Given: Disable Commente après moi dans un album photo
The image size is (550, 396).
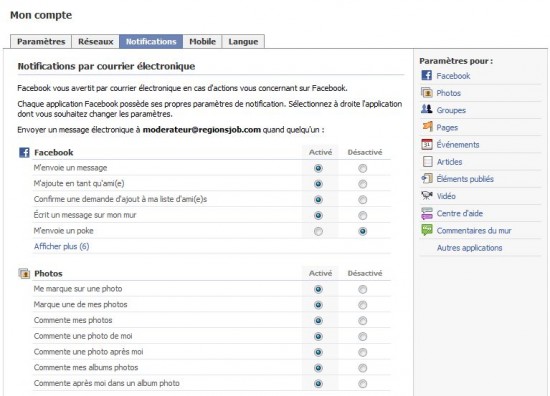Looking at the screenshot, I should point(363,384).
